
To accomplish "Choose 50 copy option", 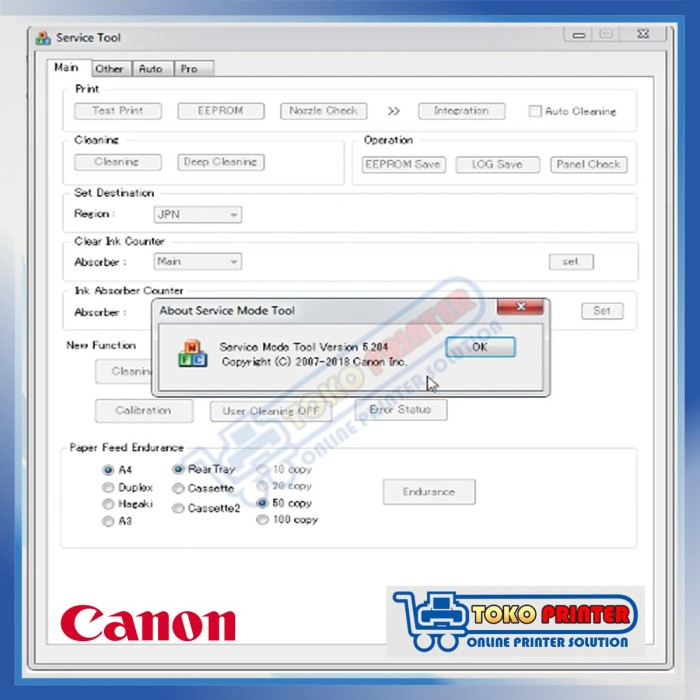I will [x=262, y=503].
